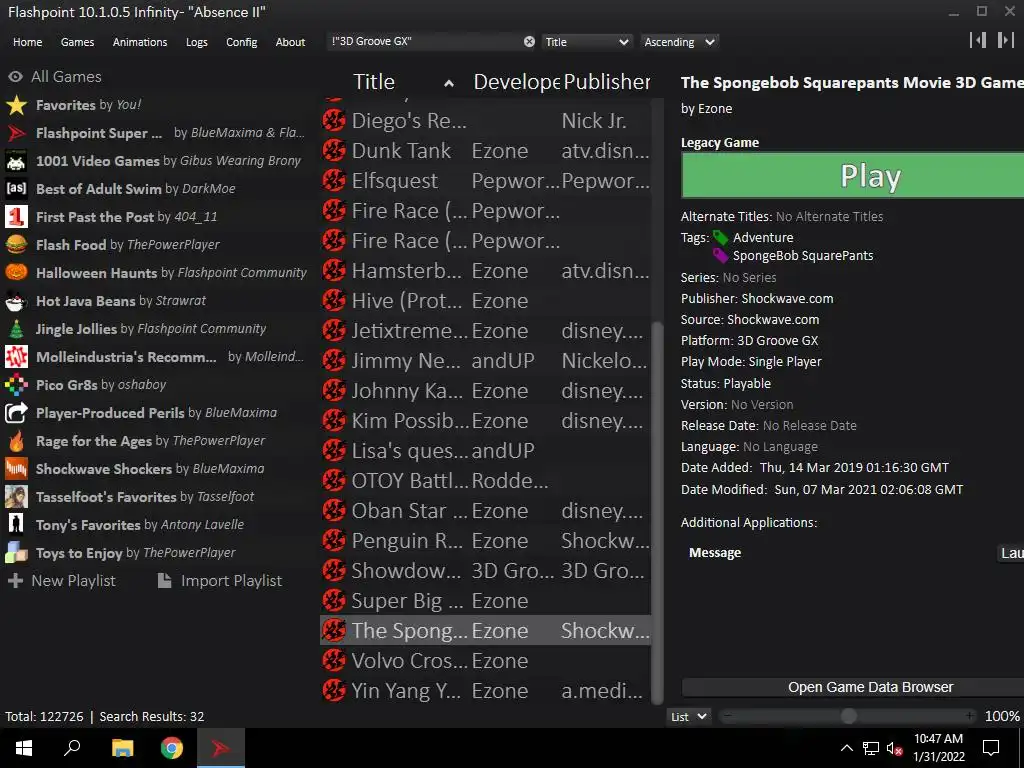Click the slider plus end to enlarge
Viewport: 1024px width, 768px height.
point(970,716)
